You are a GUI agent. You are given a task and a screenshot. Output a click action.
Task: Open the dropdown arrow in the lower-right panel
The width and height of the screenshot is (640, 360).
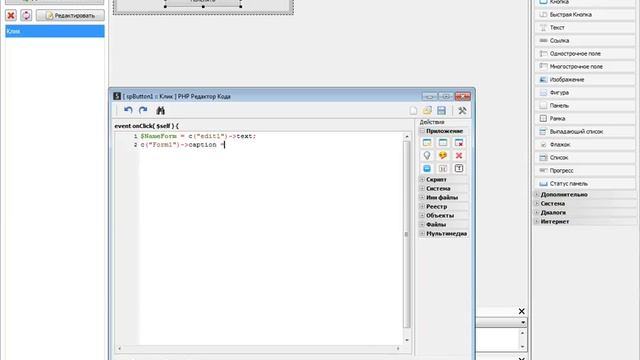(523, 323)
